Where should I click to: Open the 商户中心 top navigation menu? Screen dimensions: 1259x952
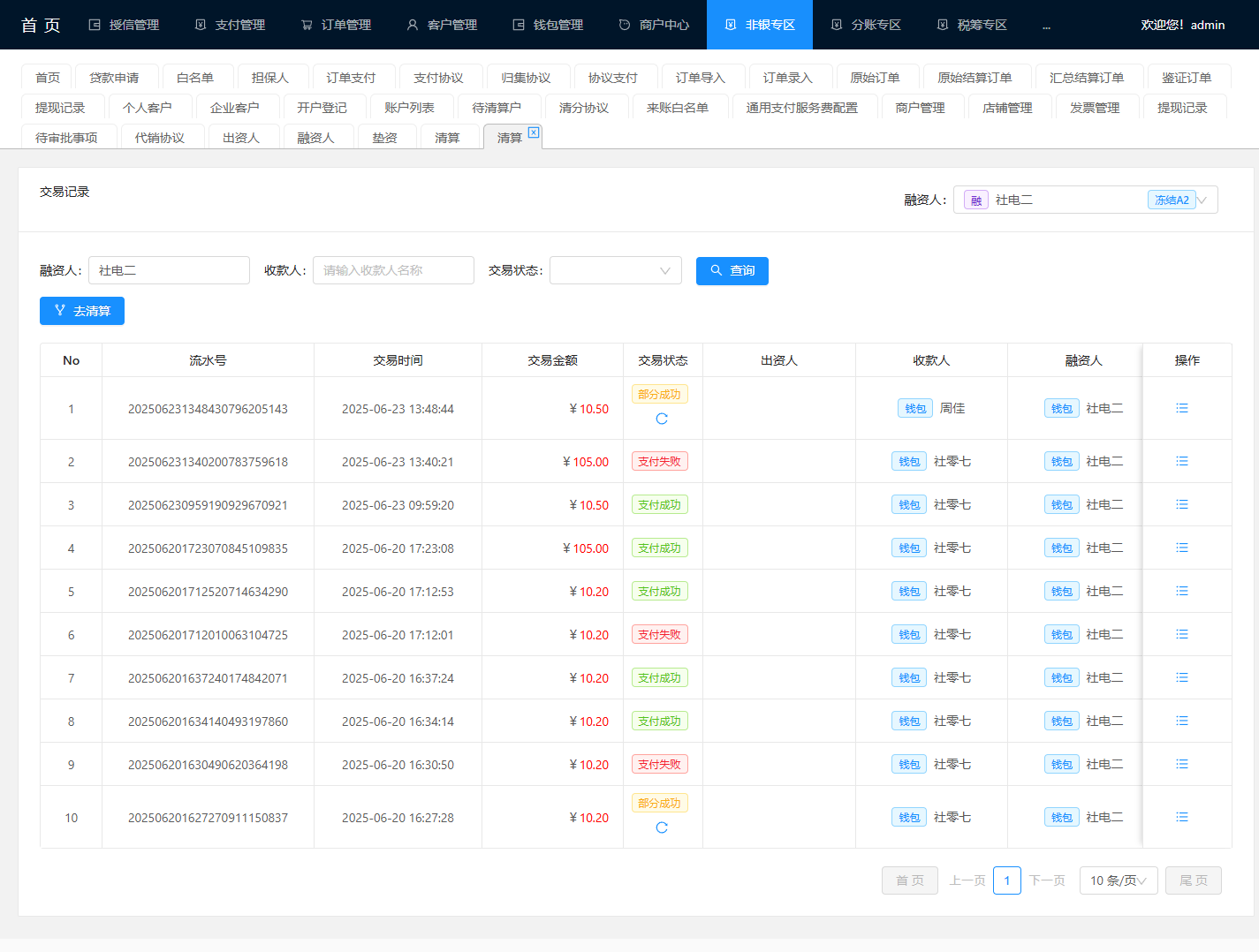point(654,25)
